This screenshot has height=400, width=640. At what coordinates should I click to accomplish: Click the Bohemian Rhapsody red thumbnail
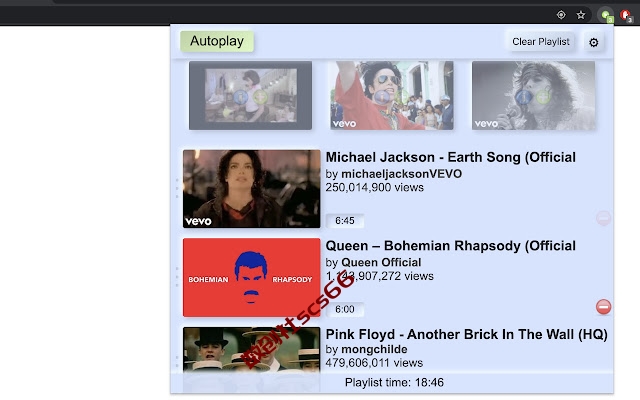click(251, 278)
